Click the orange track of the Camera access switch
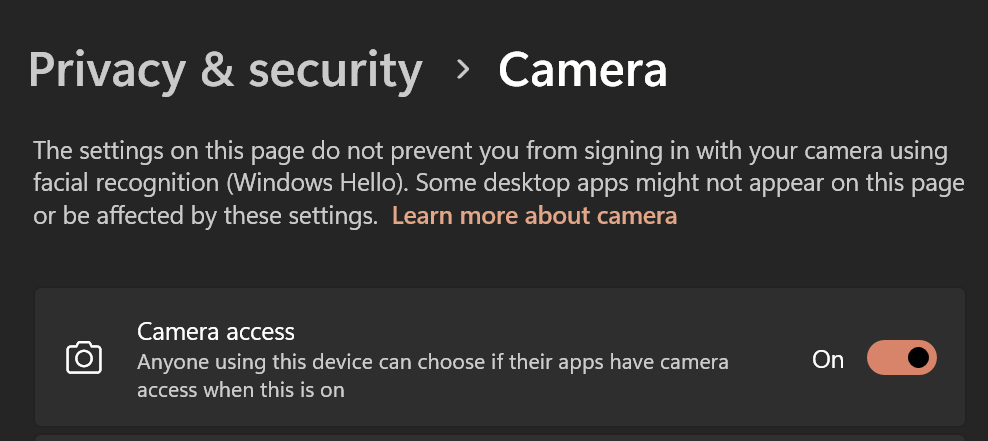This screenshot has height=441, width=988. point(887,358)
